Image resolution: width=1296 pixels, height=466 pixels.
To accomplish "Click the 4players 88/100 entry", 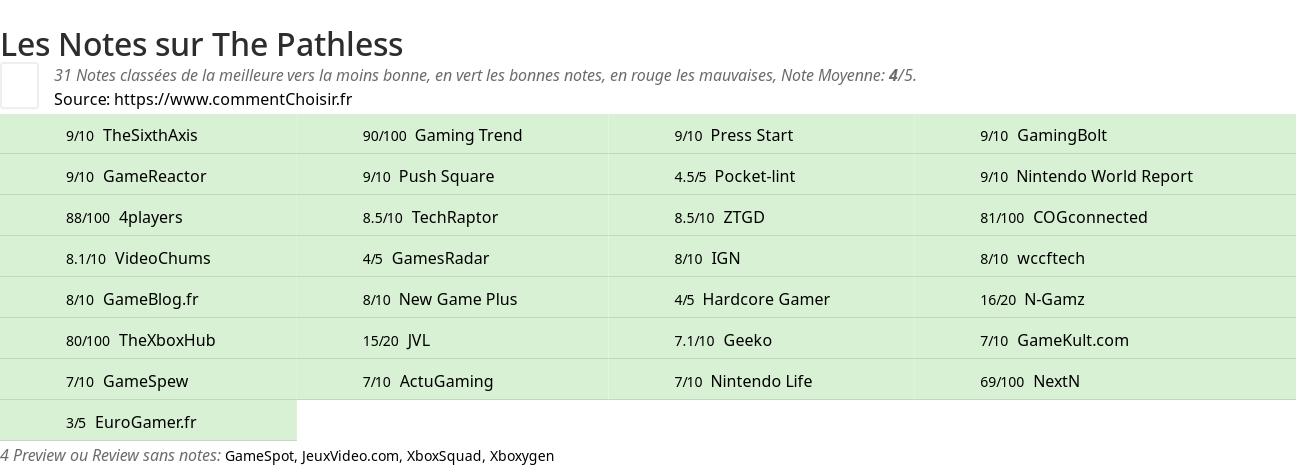I will click(x=148, y=217).
